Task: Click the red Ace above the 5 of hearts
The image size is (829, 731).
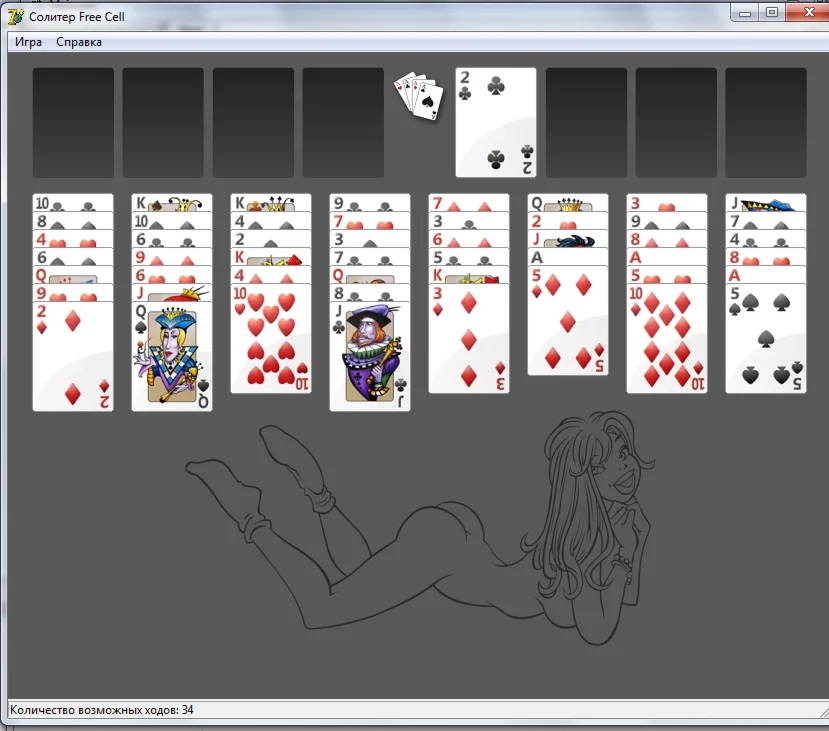Action: pos(667,257)
